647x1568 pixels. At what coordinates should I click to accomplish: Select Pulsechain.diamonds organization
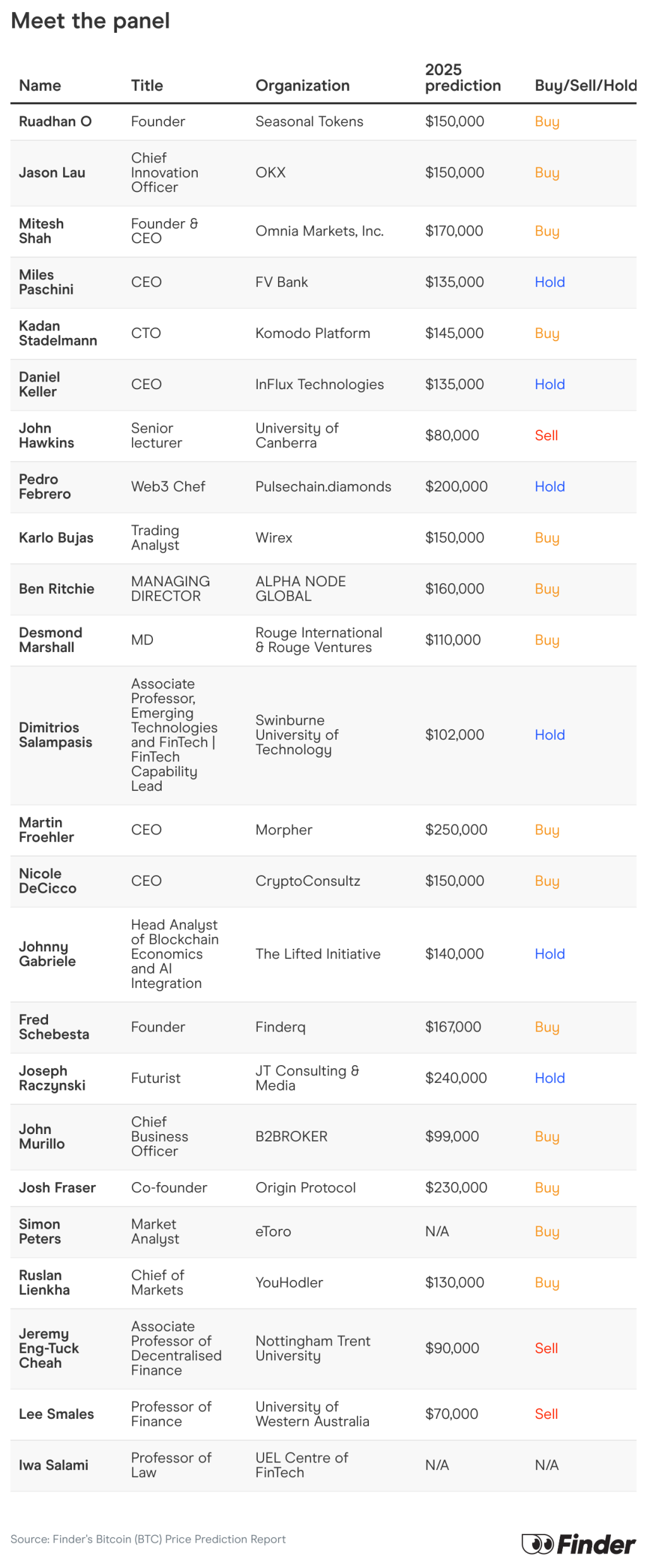coord(323,486)
